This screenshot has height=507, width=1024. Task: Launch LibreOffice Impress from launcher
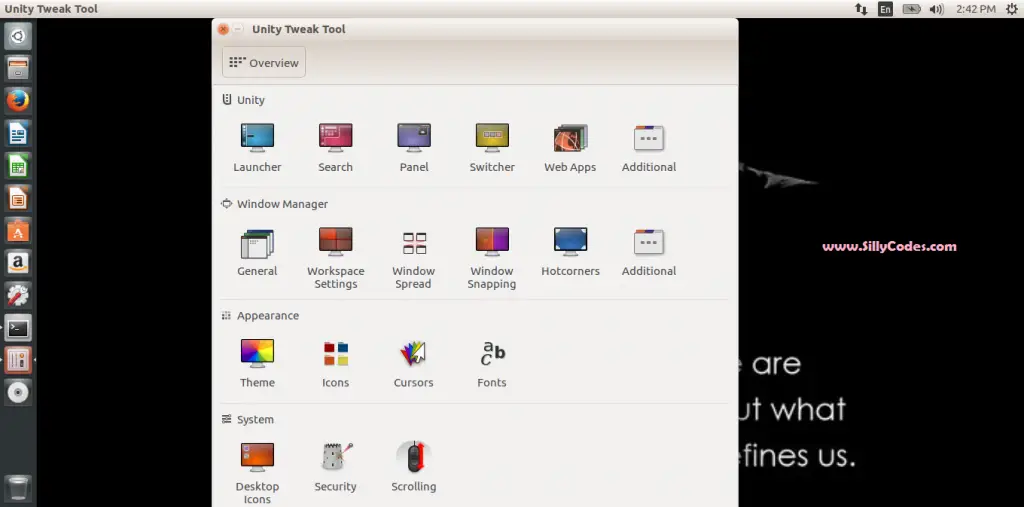click(18, 198)
